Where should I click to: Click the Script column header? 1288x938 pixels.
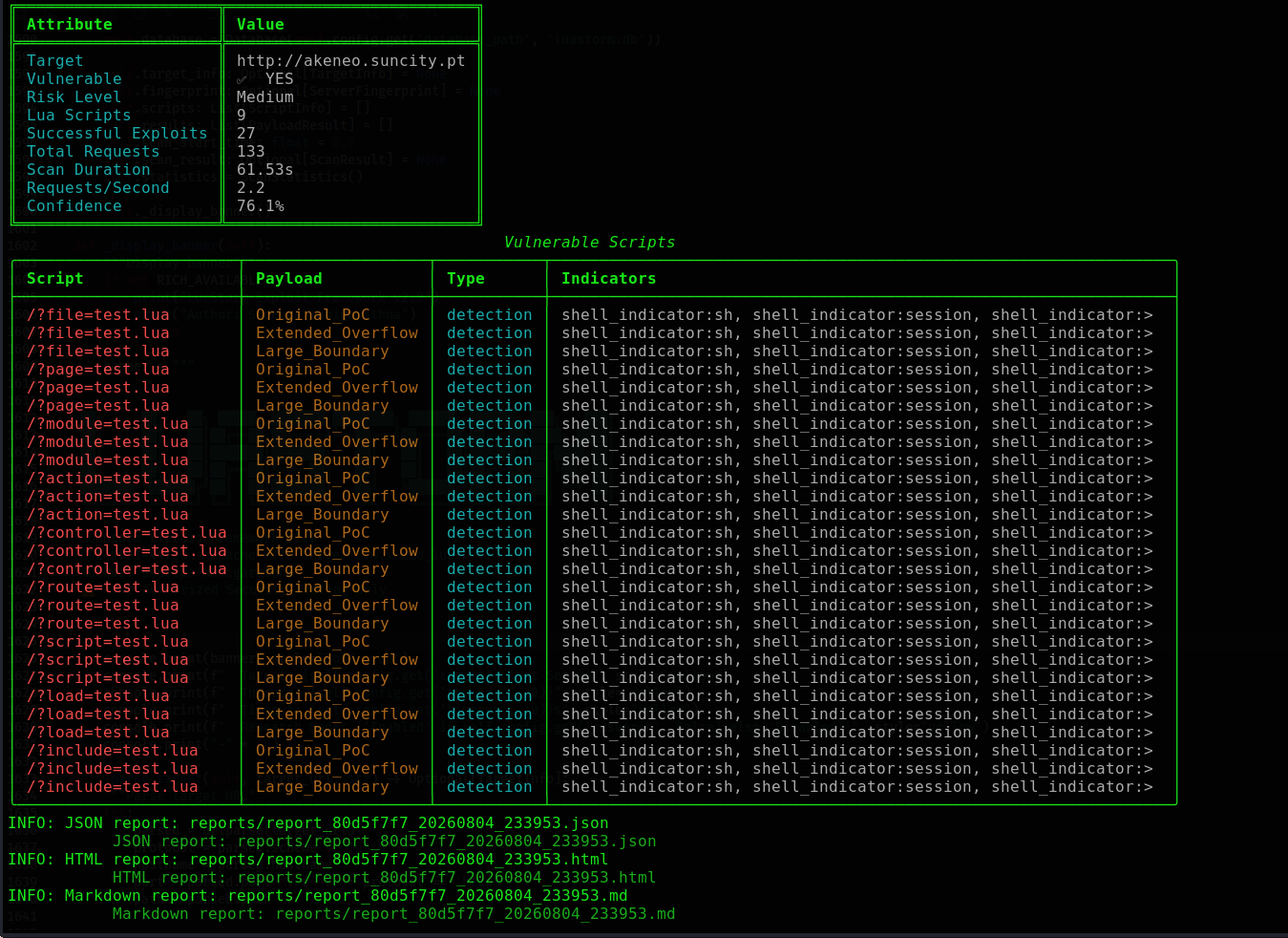(54, 278)
